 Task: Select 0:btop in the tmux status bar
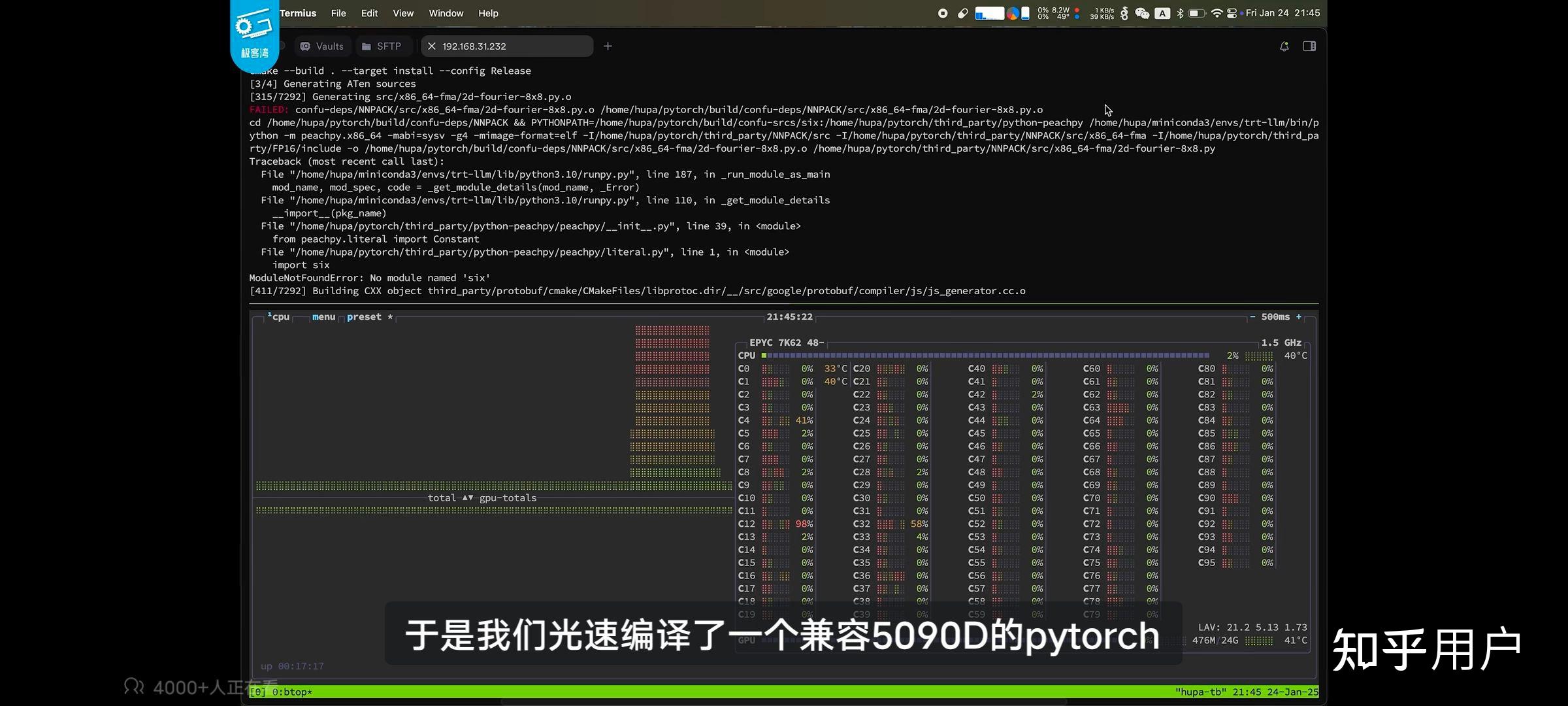292,692
